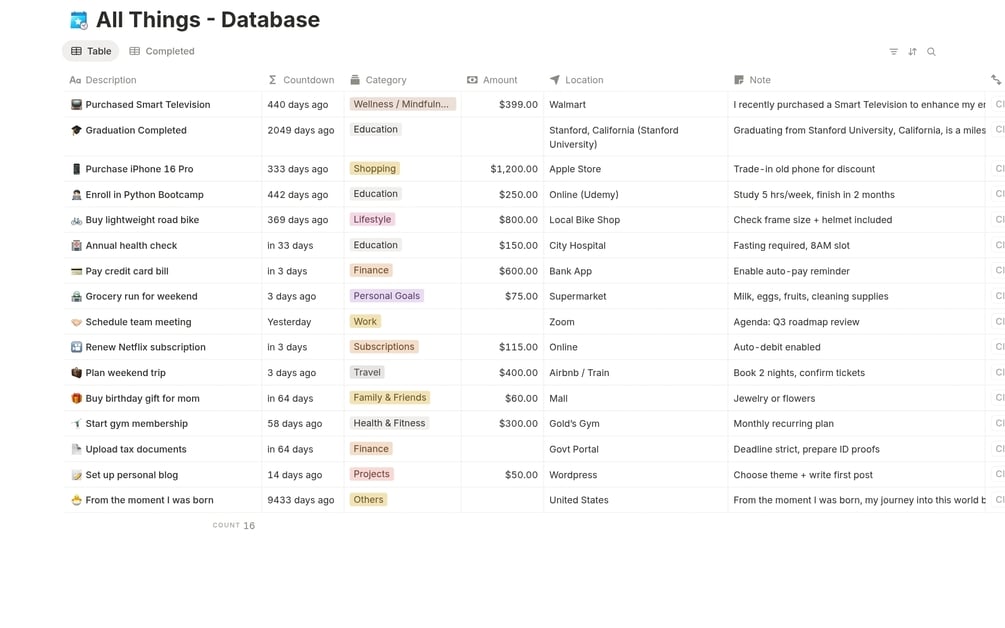Image resolution: width=1005 pixels, height=628 pixels.
Task: Click the Wordpress location cell
Action: tap(573, 475)
